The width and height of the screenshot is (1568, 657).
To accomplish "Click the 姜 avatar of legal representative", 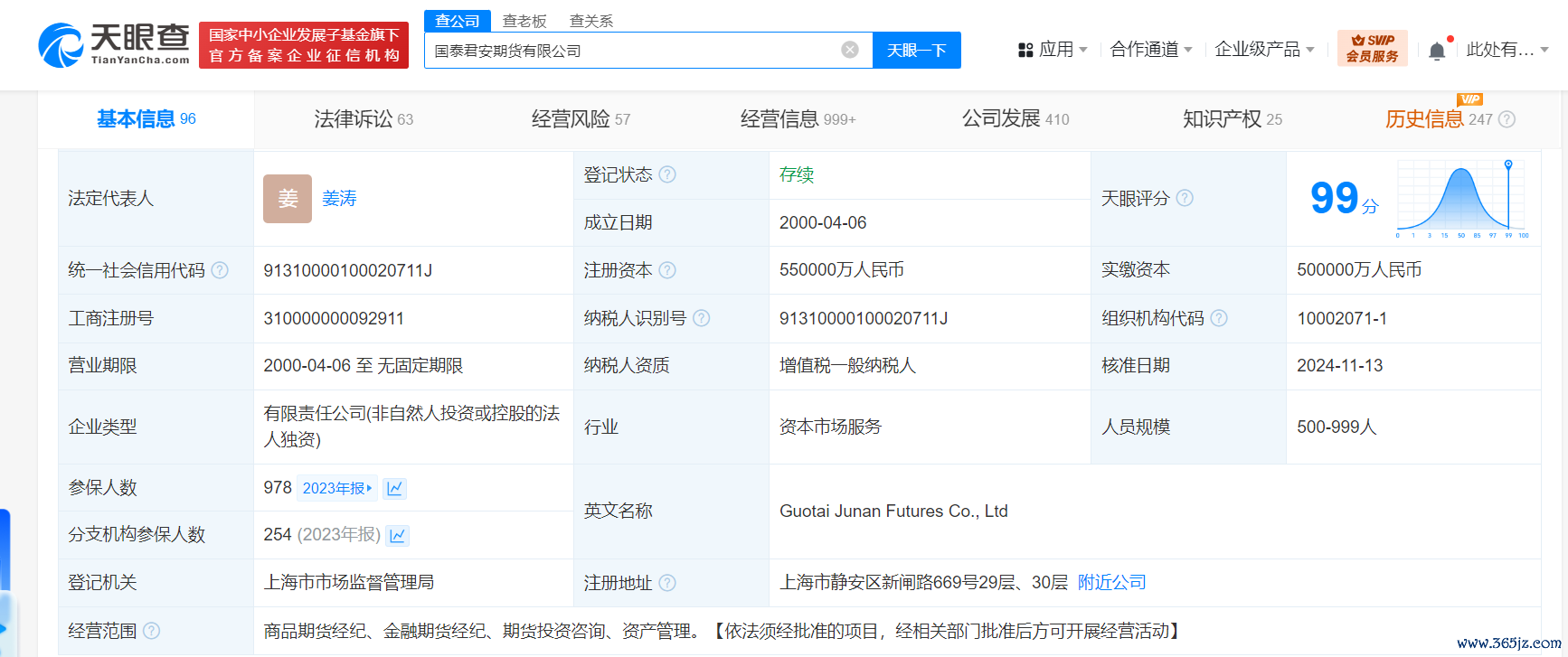I will (x=288, y=199).
